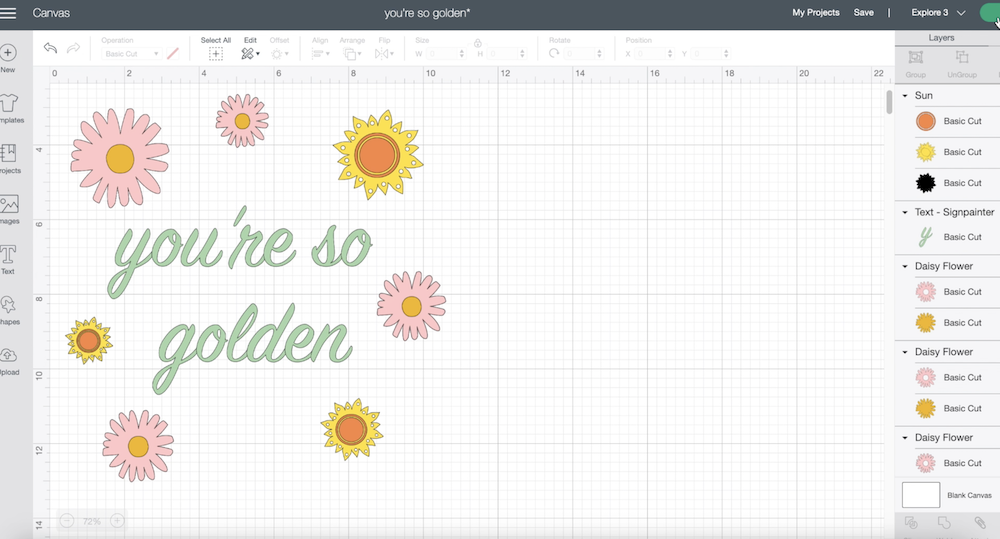Open the operation line color swatch
Image resolution: width=1000 pixels, height=539 pixels.
click(173, 54)
